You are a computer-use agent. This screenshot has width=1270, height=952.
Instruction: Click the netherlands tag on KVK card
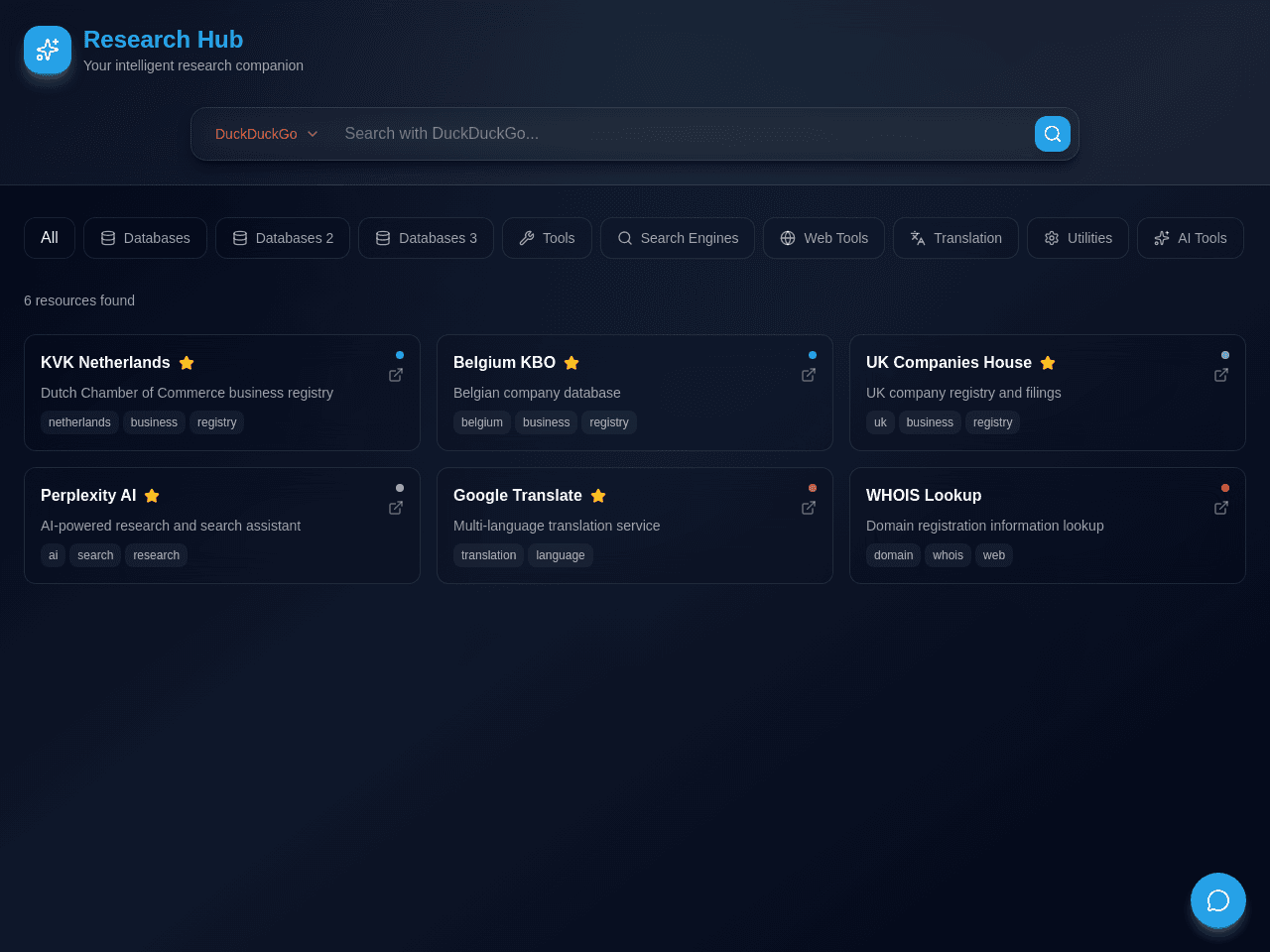coord(79,422)
